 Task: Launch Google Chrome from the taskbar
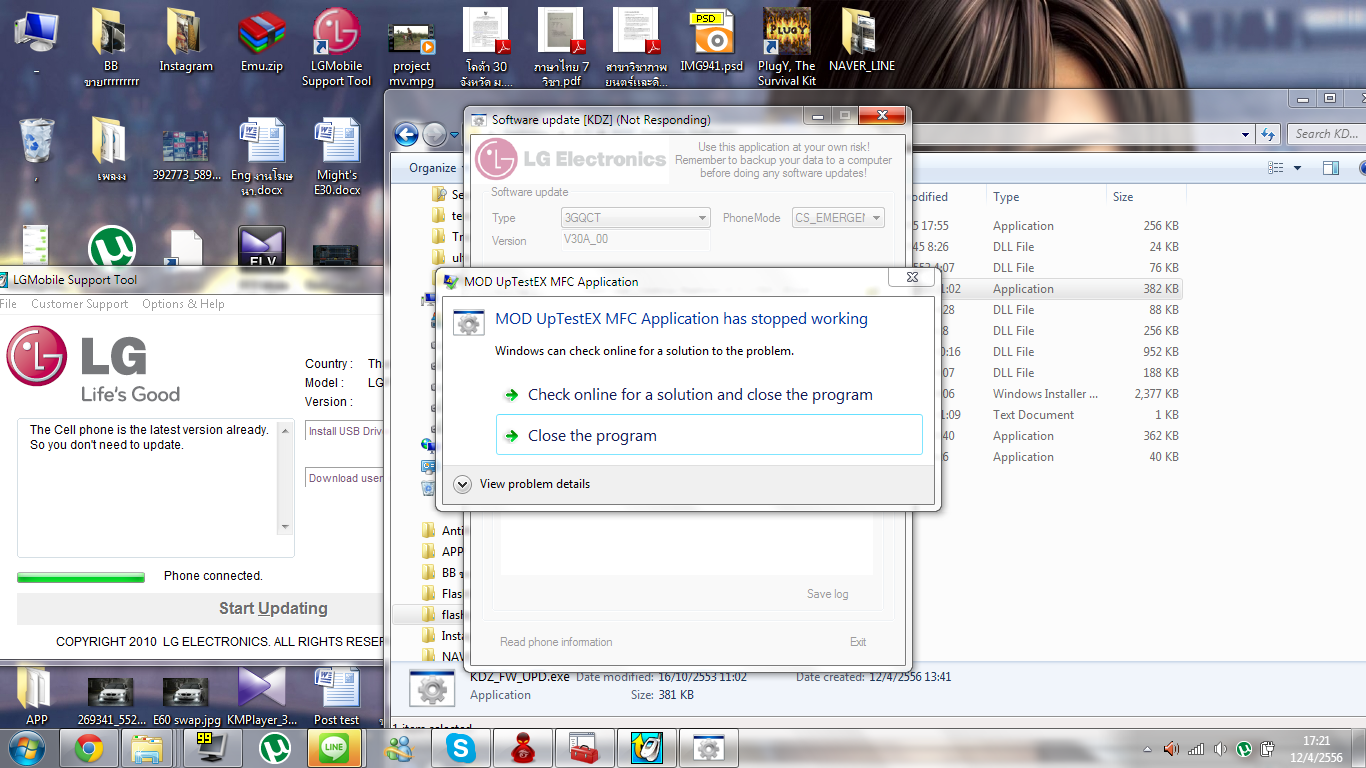89,748
